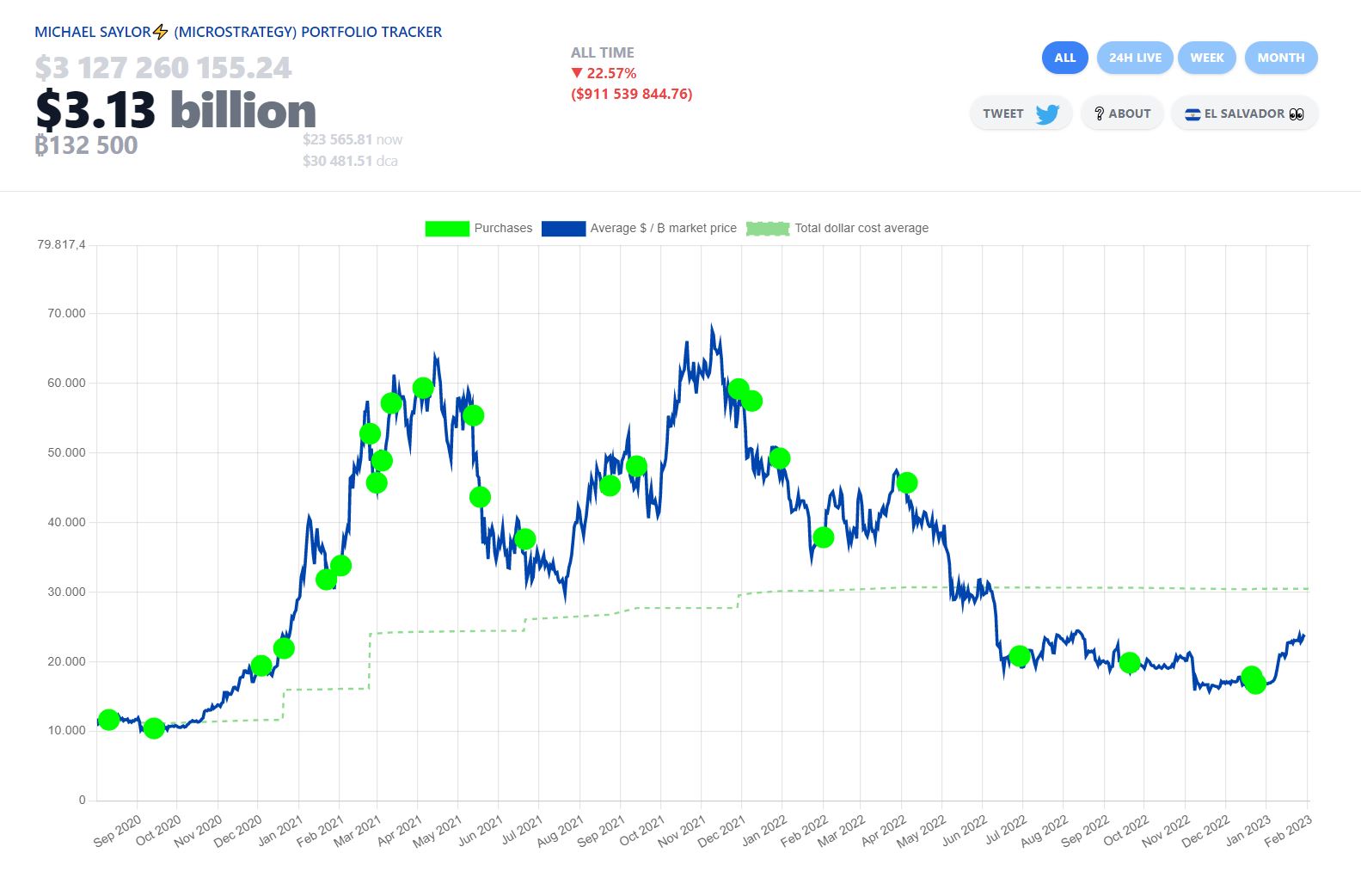Click the purchase marker near Aug 2021
The image size is (1361, 896).
(525, 539)
